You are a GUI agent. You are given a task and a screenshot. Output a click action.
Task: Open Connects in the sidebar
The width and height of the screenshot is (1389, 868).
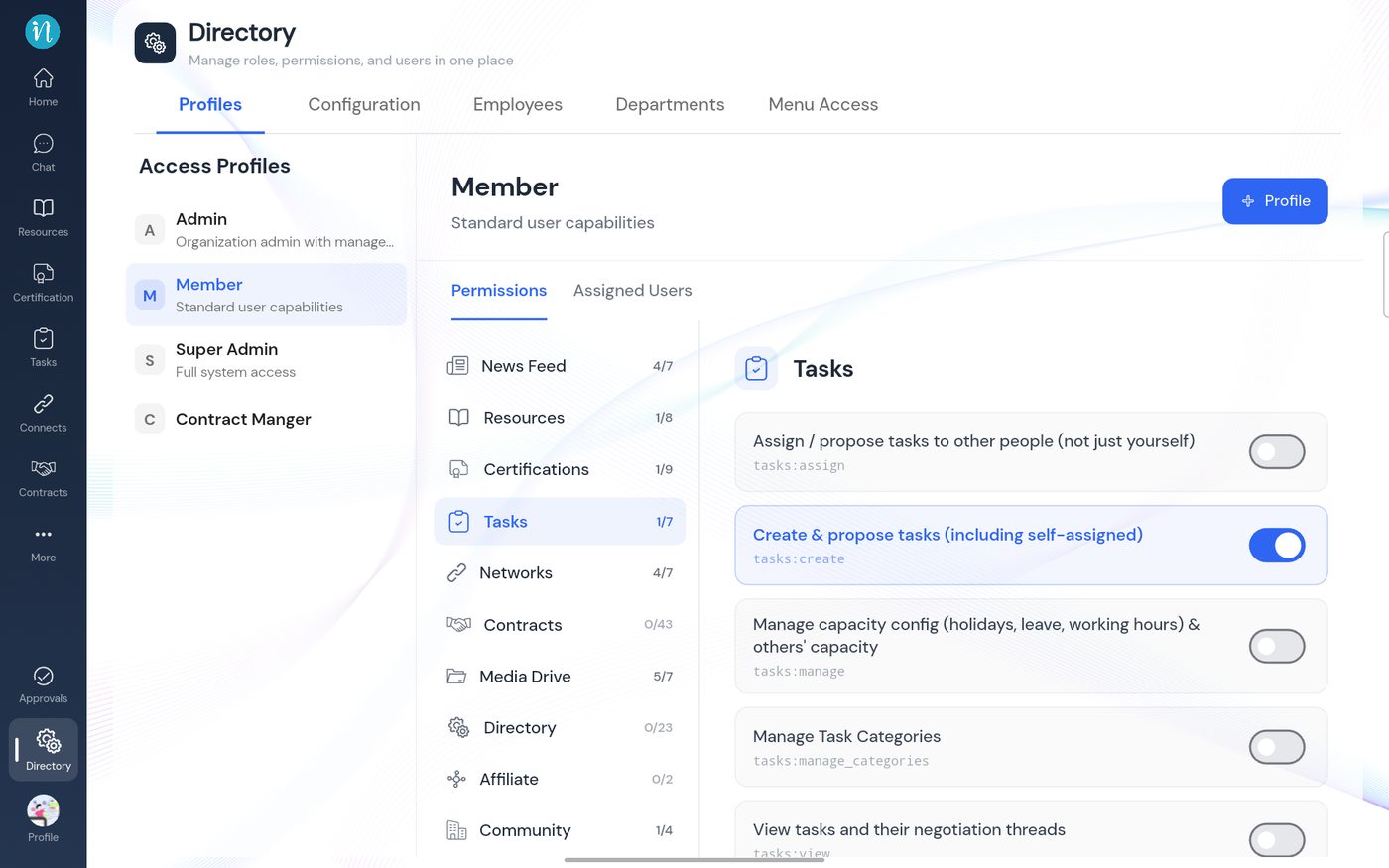tap(43, 414)
